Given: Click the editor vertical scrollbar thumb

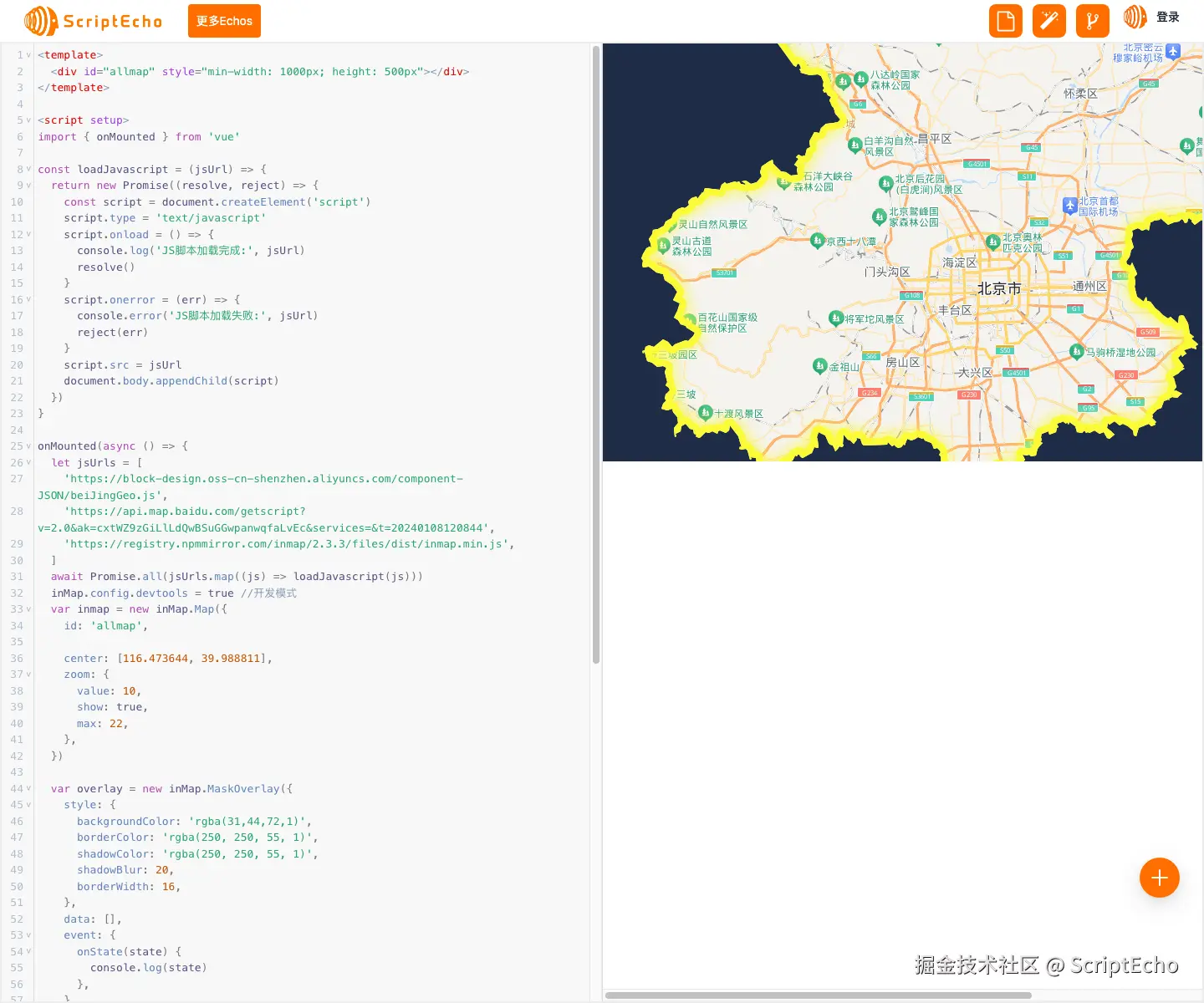Looking at the screenshot, I should click(x=596, y=354).
